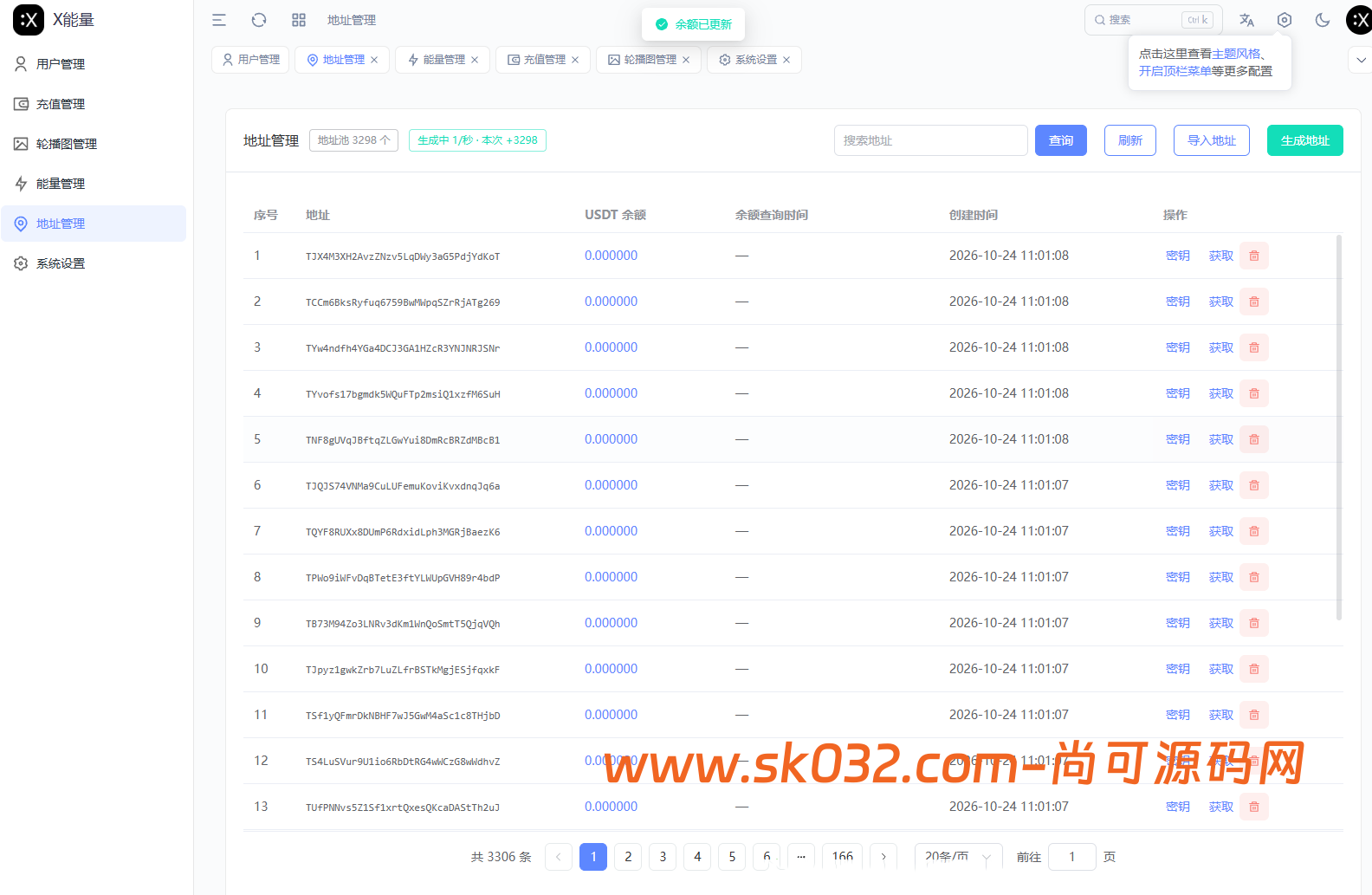Viewport: 1372px width, 895px height.
Task: Close the 能量管理 tab
Action: tap(475, 60)
